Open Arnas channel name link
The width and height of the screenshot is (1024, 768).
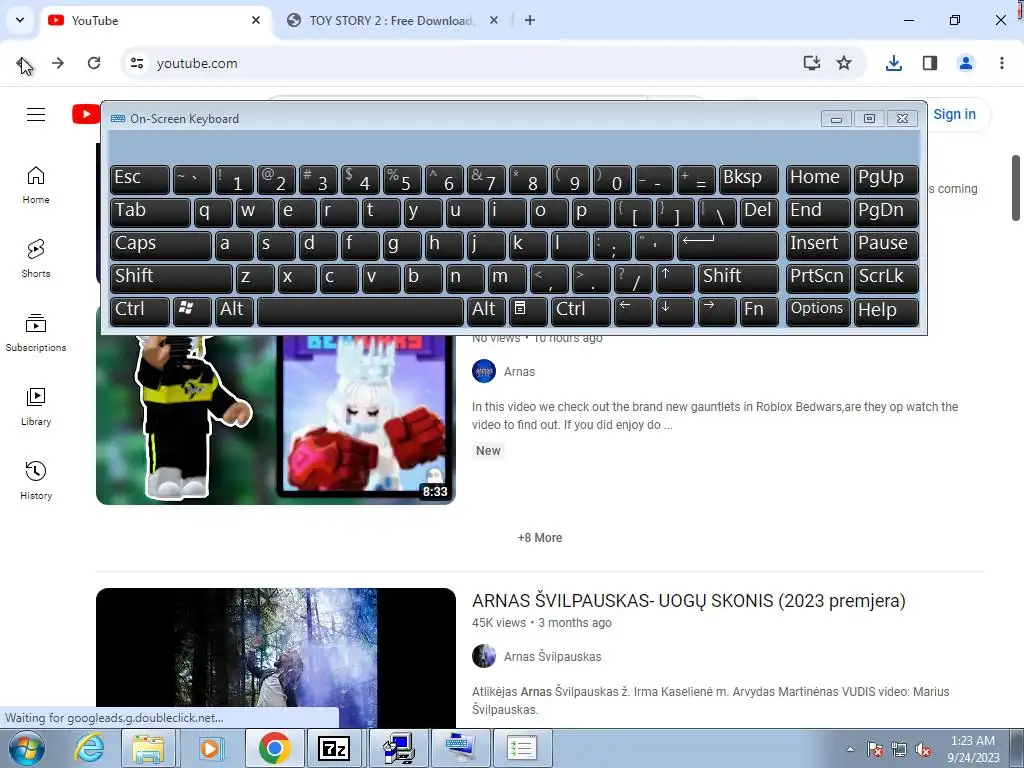(519, 372)
